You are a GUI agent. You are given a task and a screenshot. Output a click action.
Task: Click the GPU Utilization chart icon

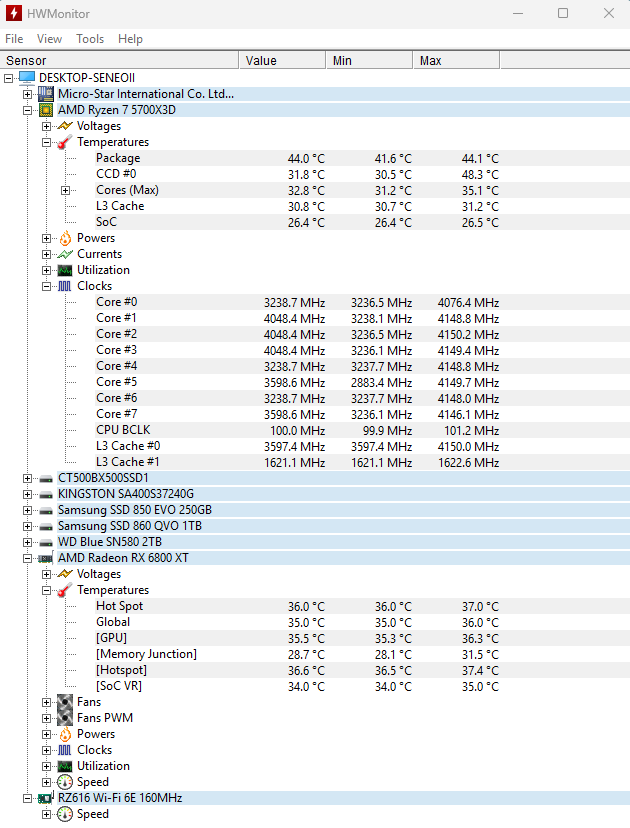coord(65,766)
